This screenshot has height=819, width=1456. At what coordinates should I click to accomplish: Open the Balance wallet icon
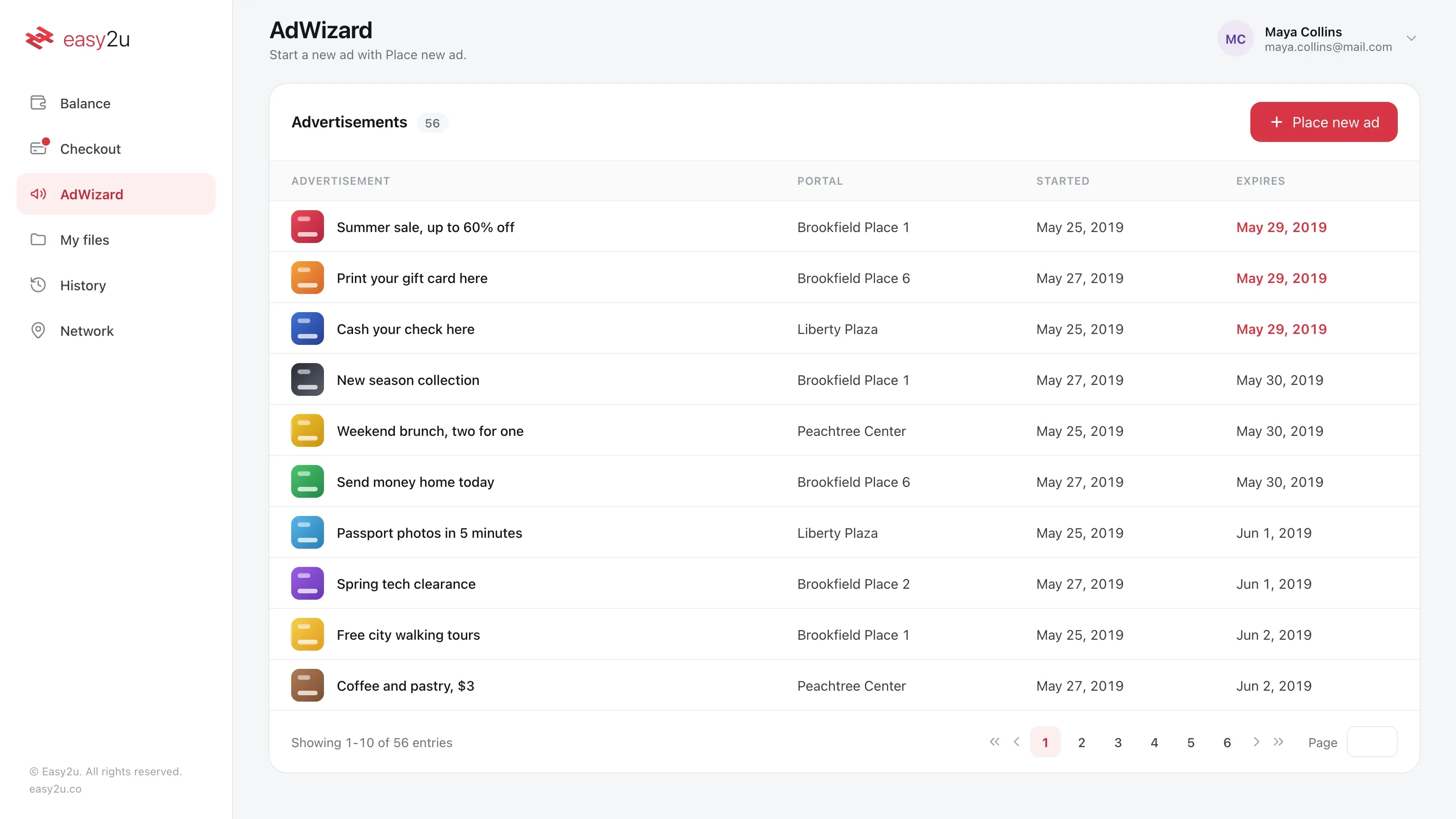click(38, 103)
